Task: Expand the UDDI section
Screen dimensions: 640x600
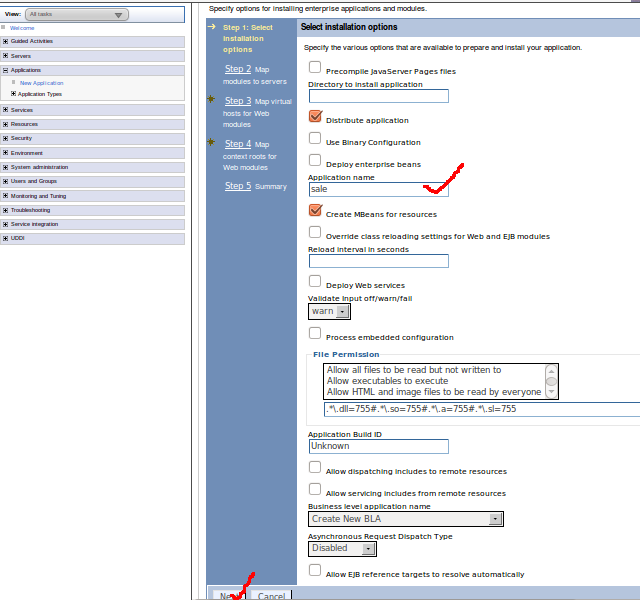Action: (x=5, y=238)
